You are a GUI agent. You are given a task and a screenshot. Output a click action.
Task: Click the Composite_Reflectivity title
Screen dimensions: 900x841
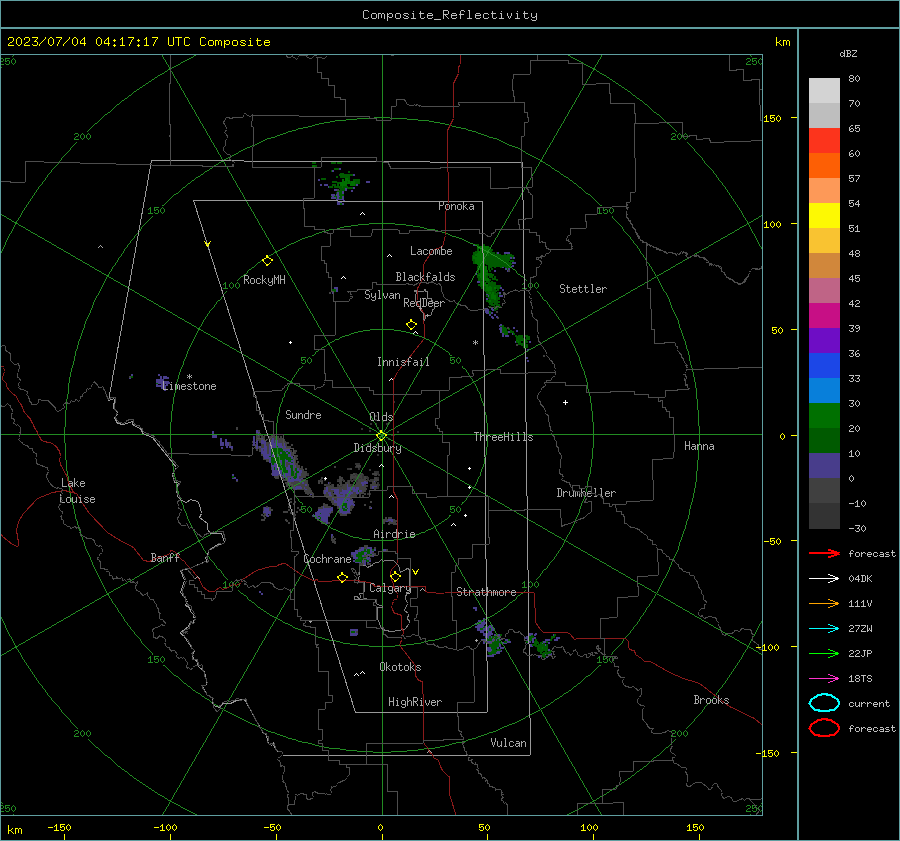click(450, 15)
